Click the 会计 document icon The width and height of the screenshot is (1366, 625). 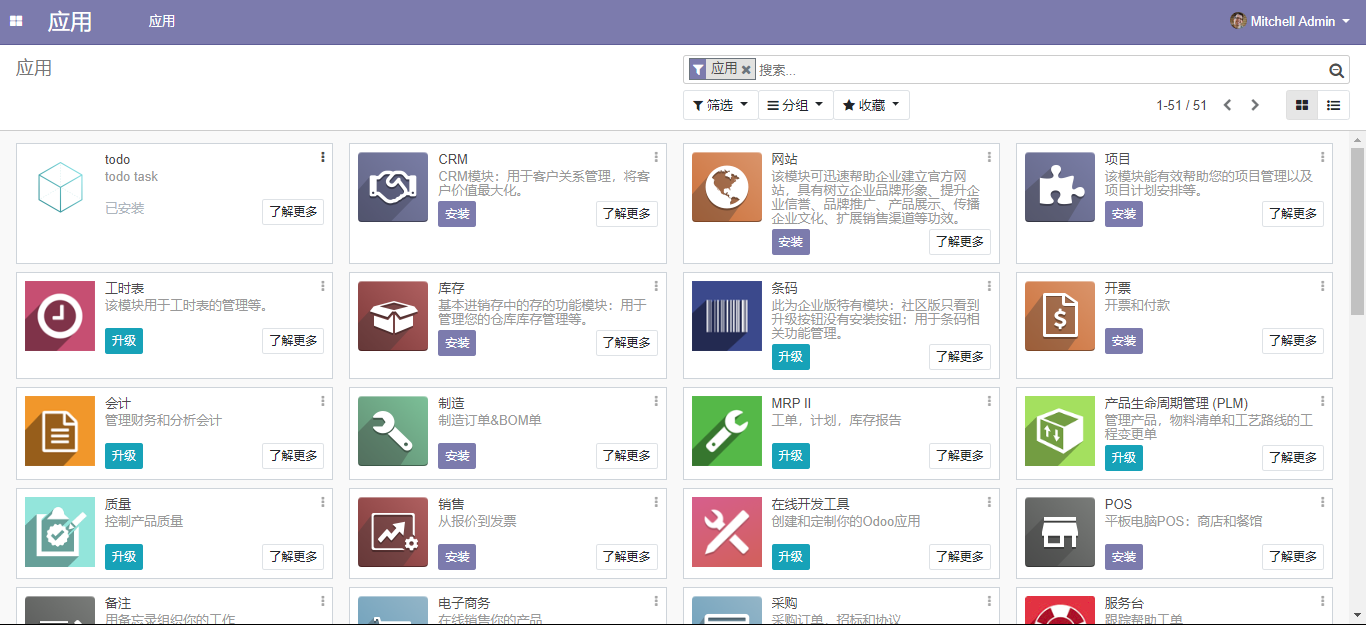60,431
